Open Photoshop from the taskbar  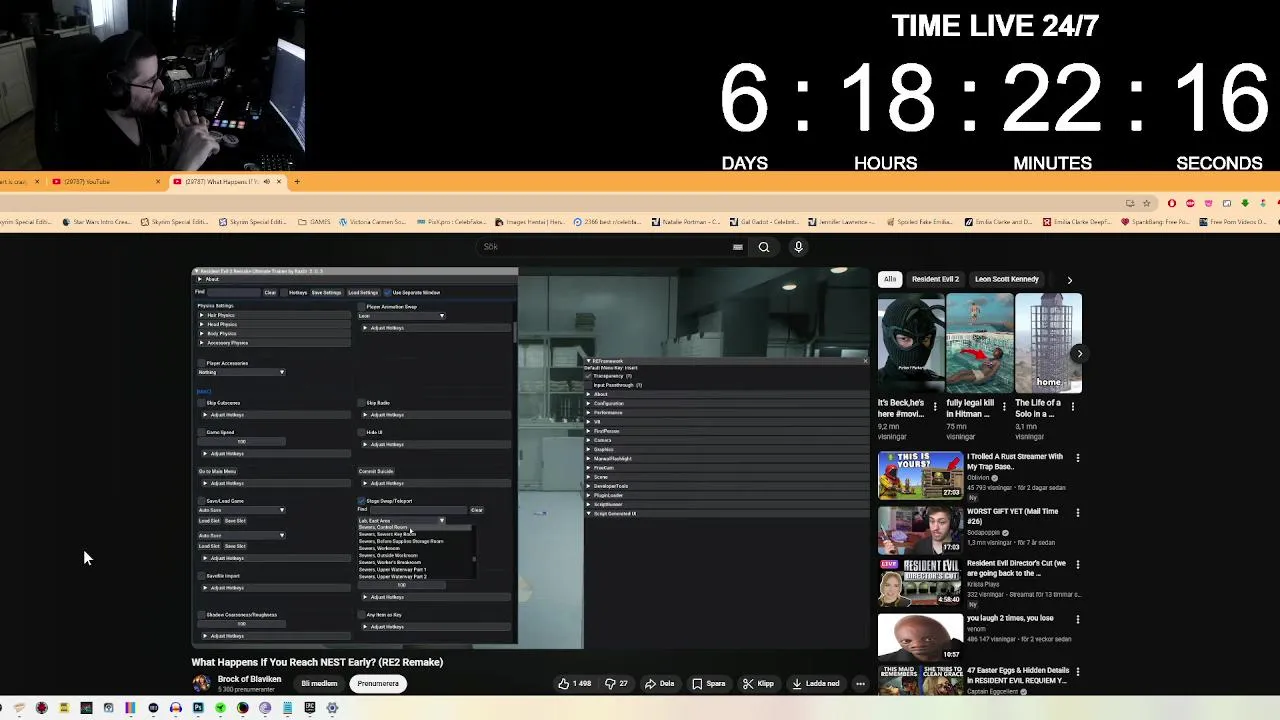pyautogui.click(x=198, y=708)
